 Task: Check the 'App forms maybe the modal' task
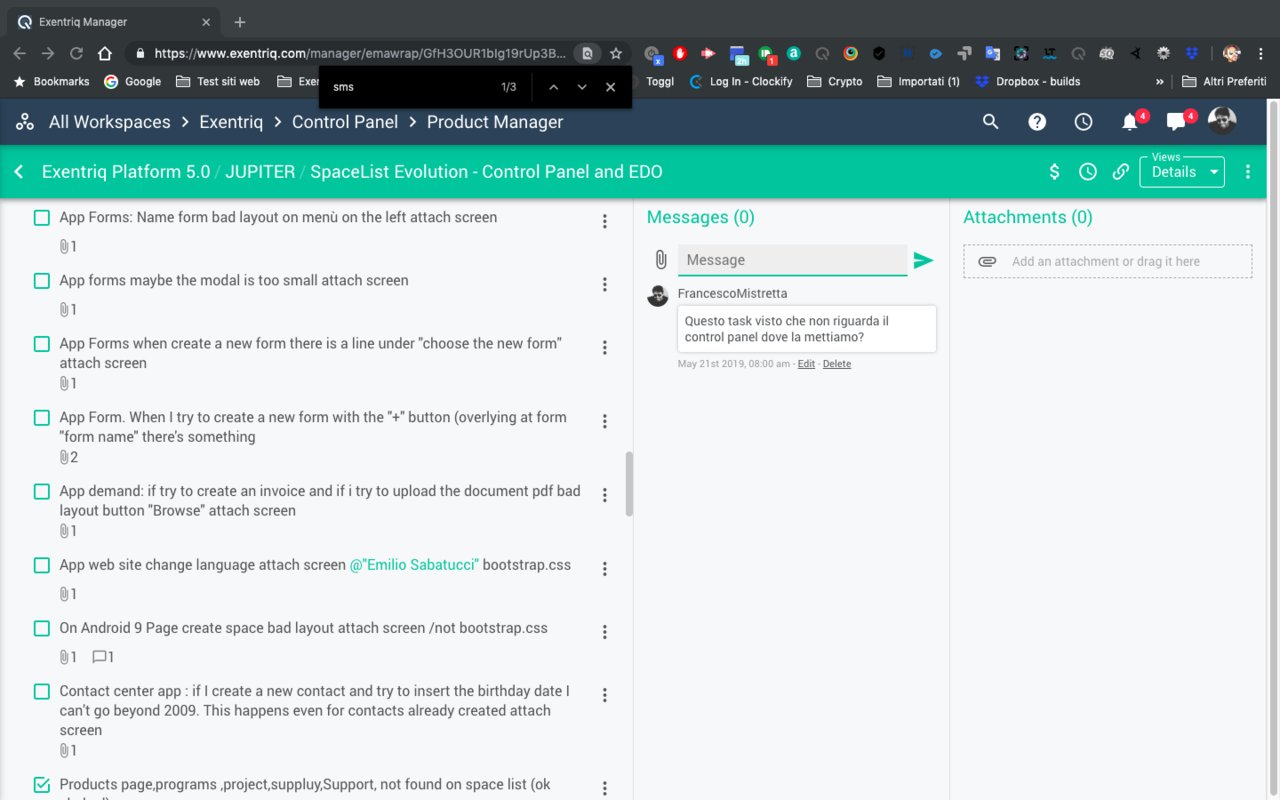[42, 281]
